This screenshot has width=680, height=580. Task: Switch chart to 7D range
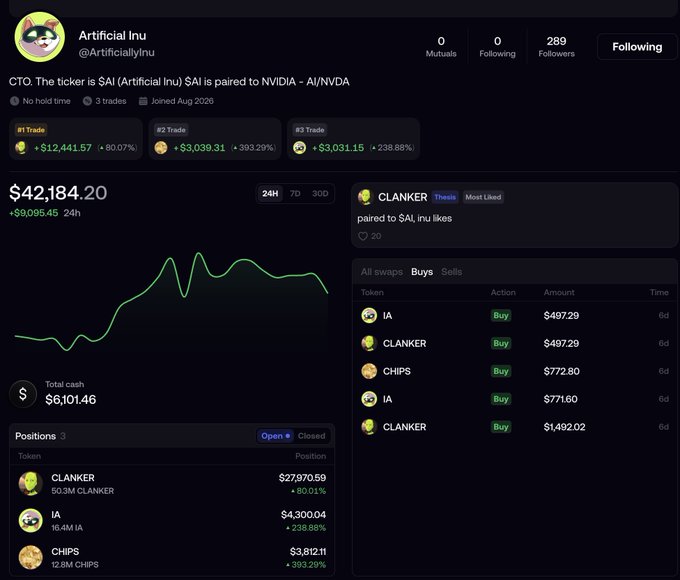coord(295,193)
